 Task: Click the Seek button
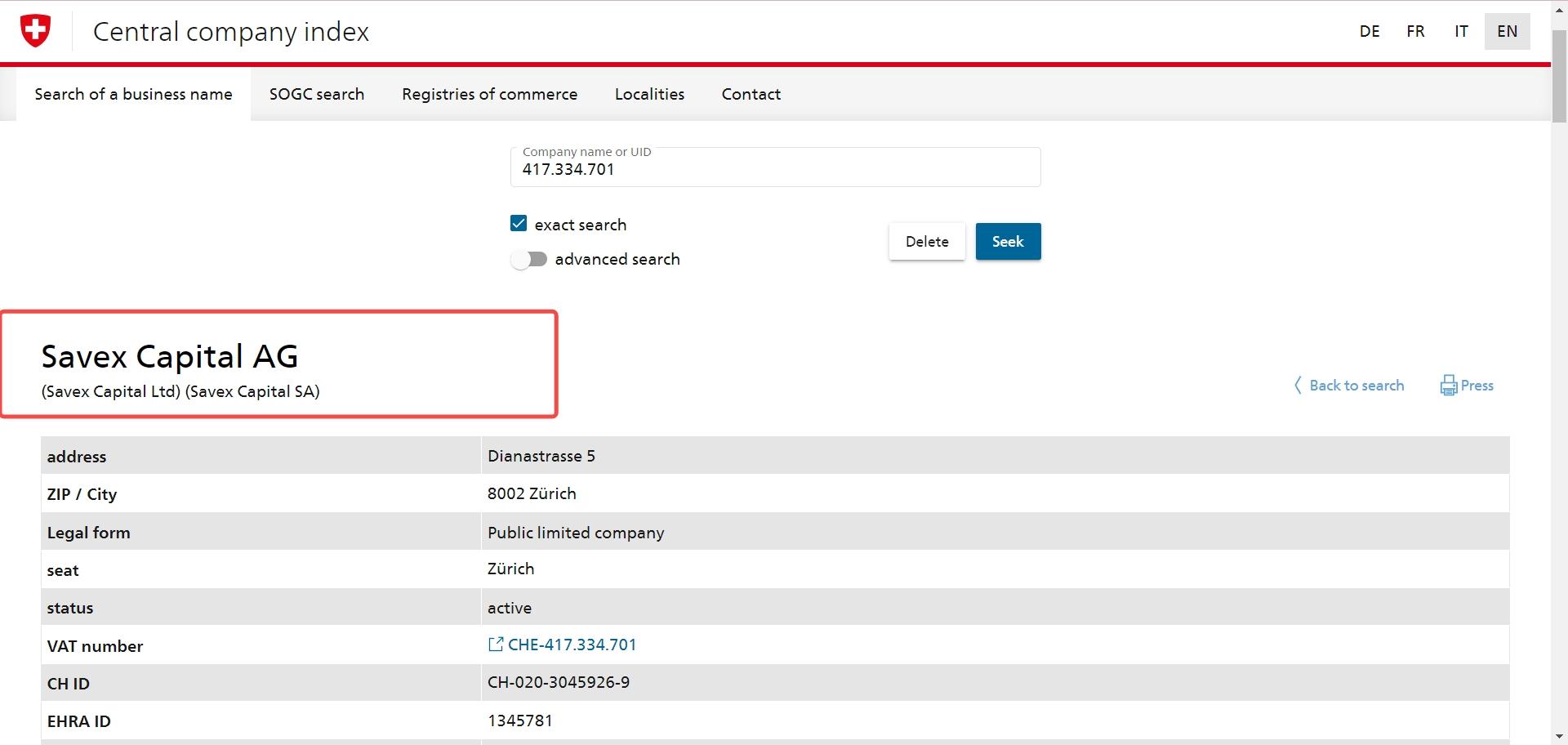click(x=1008, y=242)
